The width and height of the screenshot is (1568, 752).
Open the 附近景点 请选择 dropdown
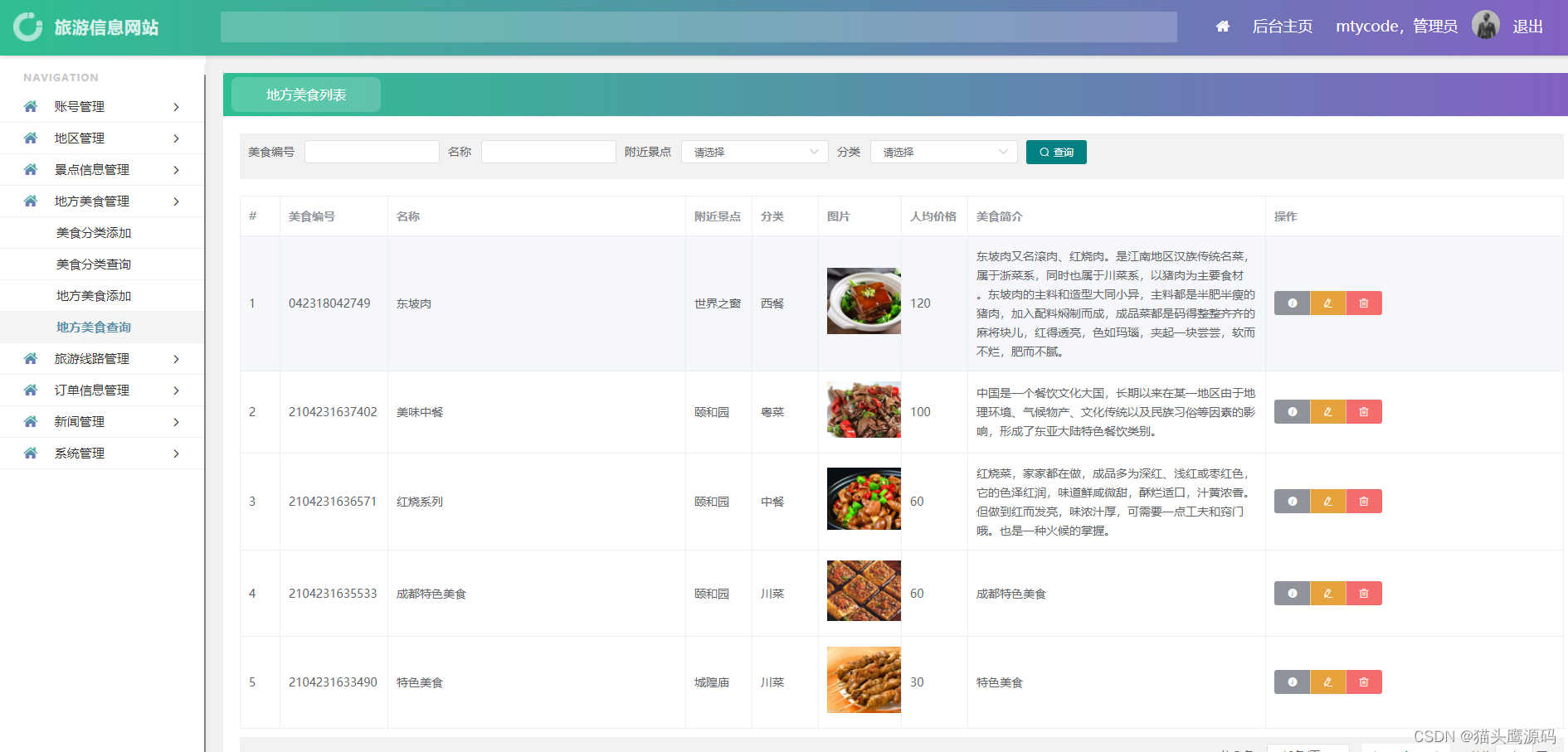(x=753, y=152)
